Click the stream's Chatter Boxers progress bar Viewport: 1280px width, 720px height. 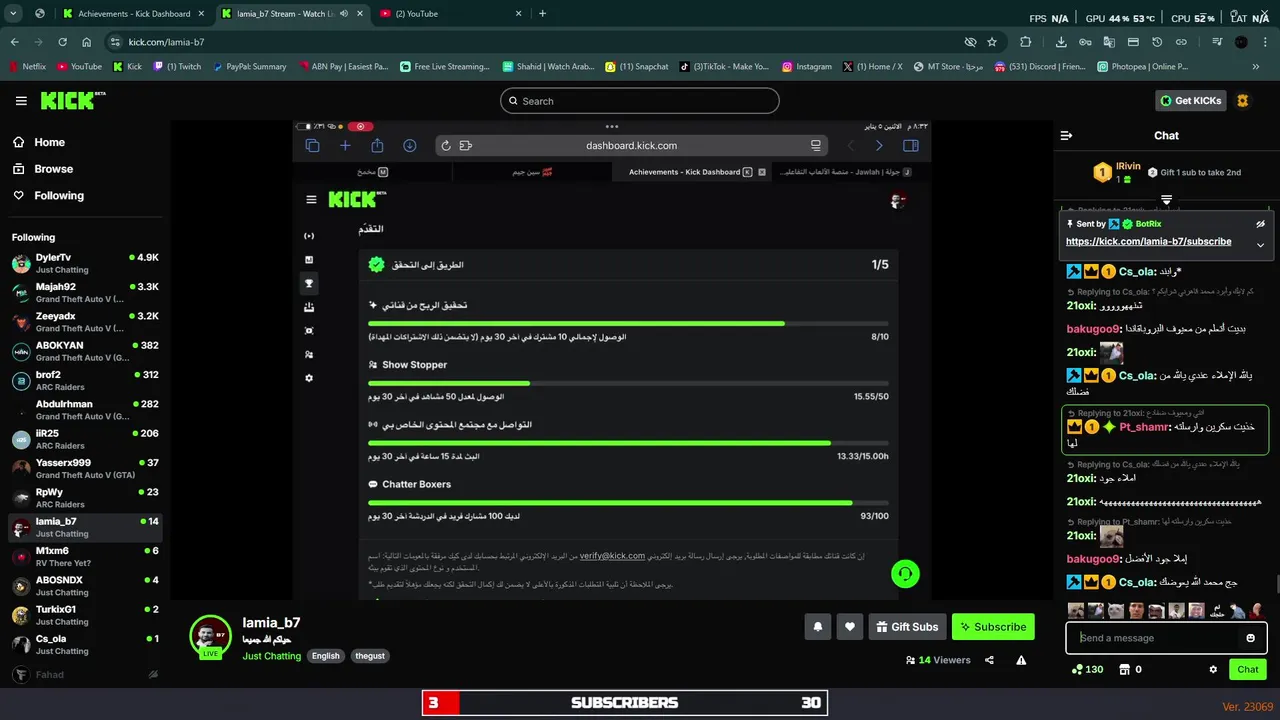click(x=628, y=502)
